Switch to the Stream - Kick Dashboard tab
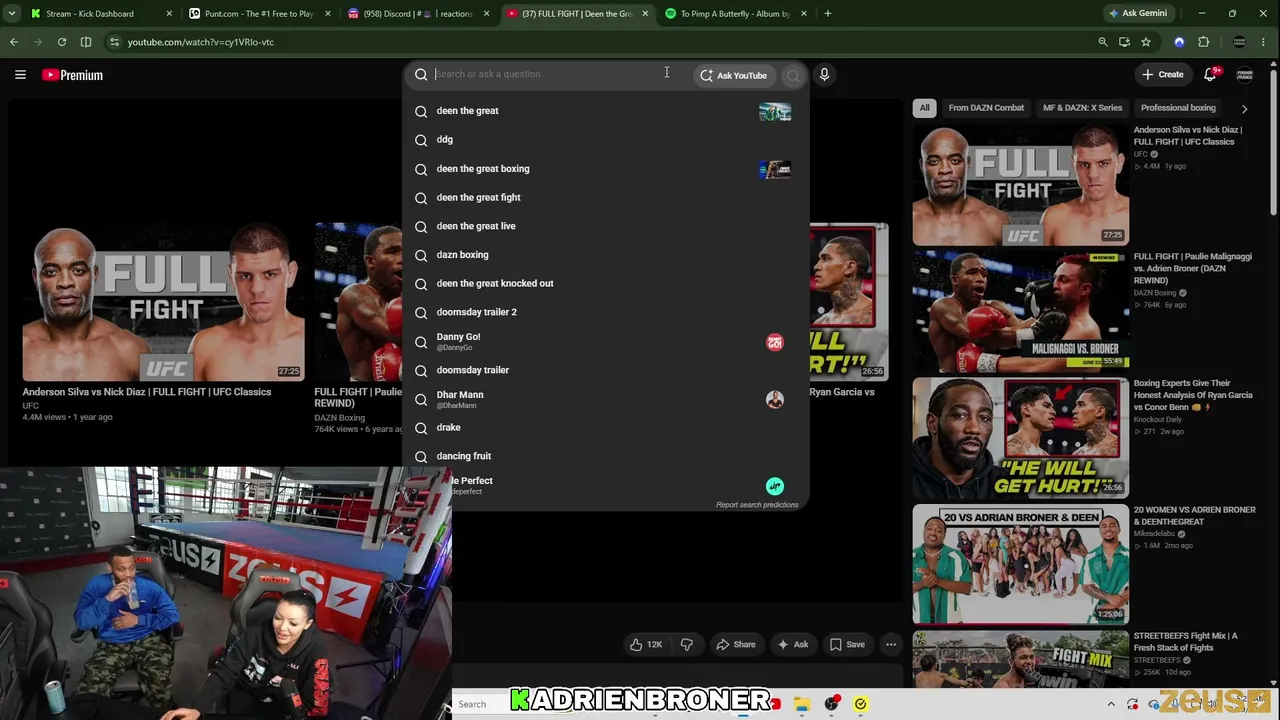Image resolution: width=1280 pixels, height=720 pixels. [90, 14]
